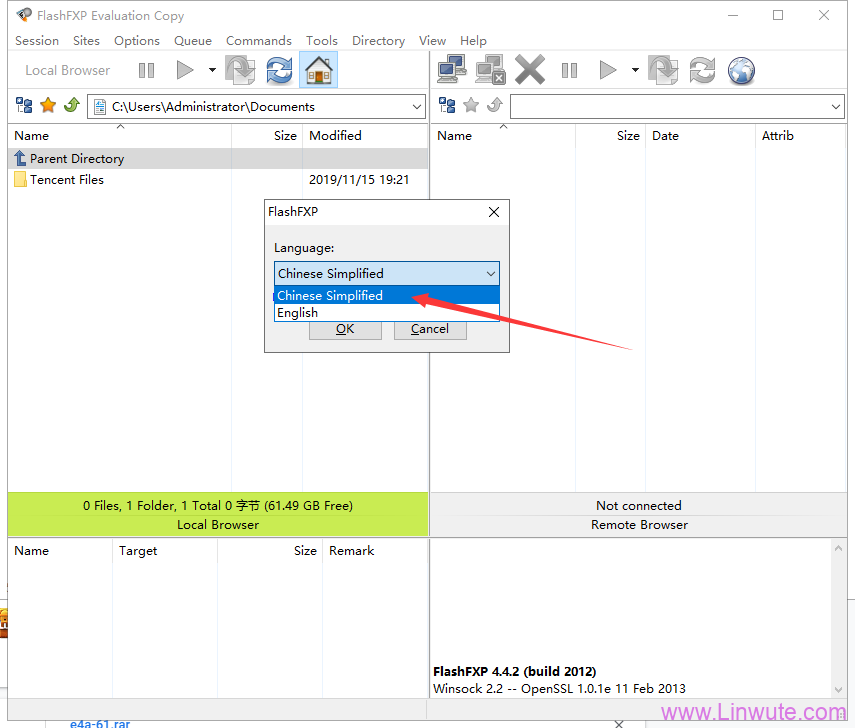Toggle the local folder tree icon
The image size is (855, 728).
24,105
